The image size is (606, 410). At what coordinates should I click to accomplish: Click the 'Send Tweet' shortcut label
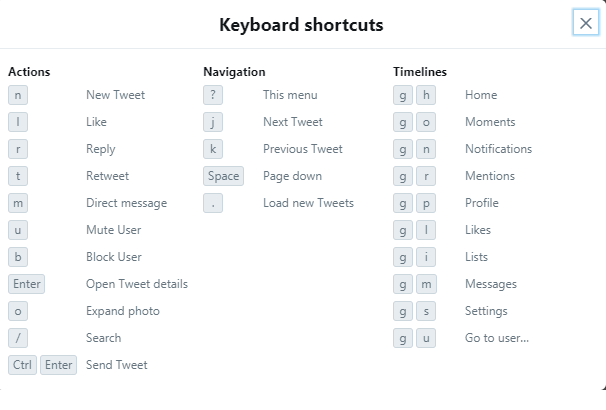click(x=117, y=365)
